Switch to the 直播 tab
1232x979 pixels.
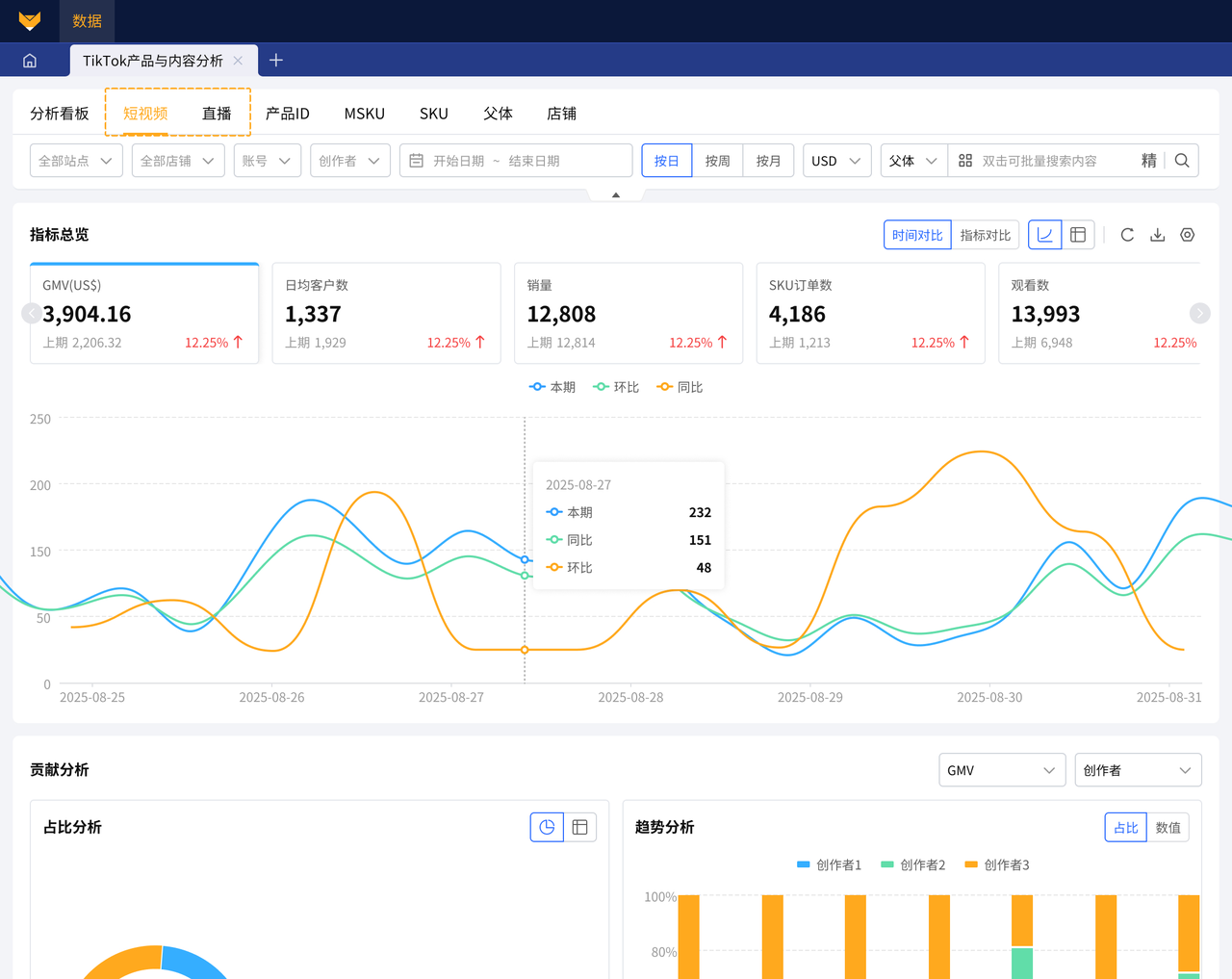(x=217, y=114)
